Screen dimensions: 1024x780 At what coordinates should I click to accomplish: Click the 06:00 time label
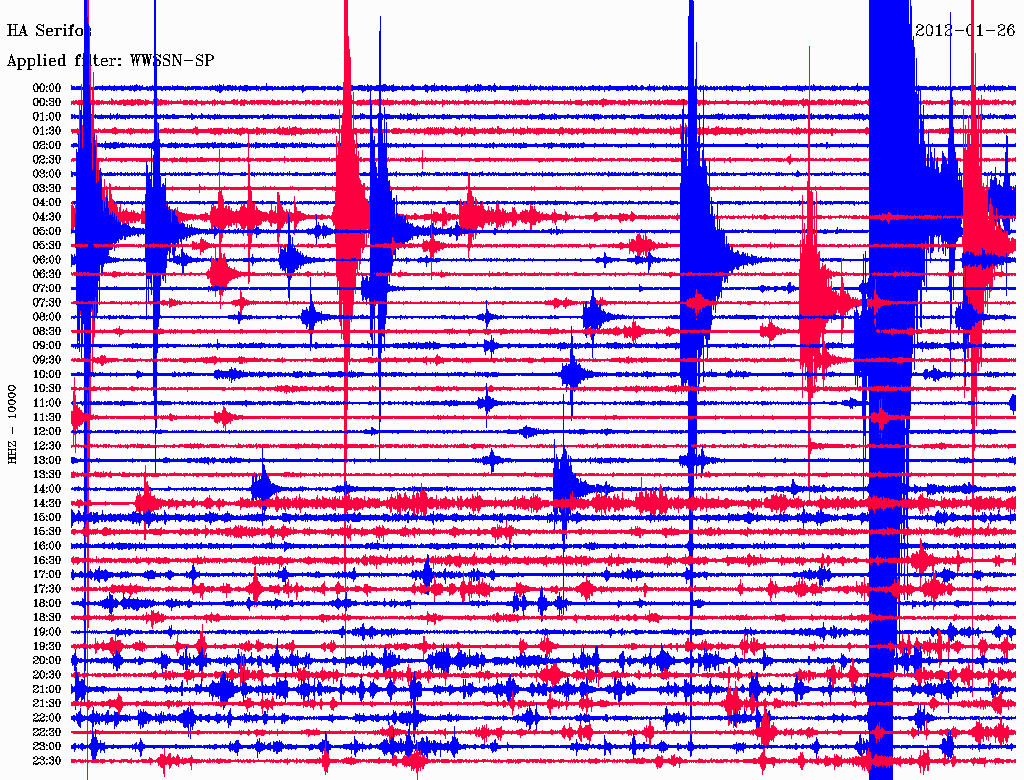47,259
